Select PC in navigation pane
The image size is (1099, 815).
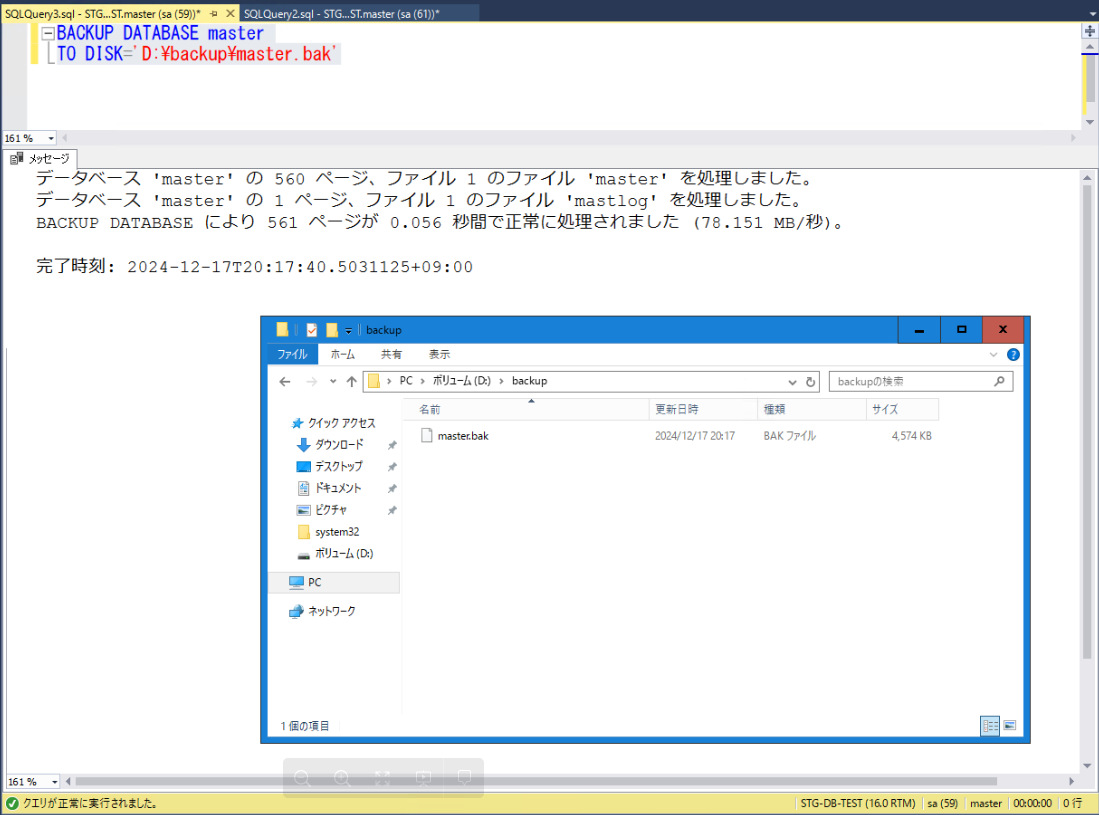tap(334, 582)
